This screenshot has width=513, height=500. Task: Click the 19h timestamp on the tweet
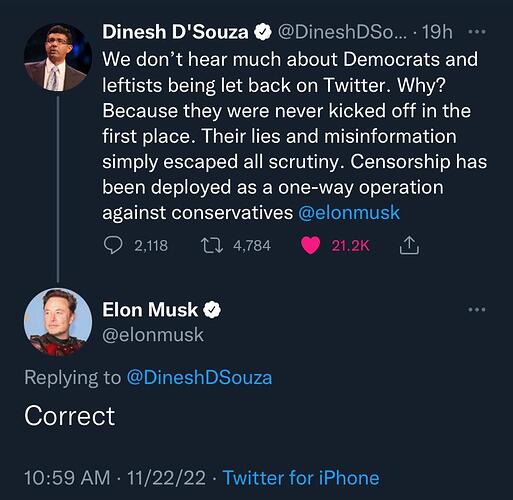coord(437,32)
